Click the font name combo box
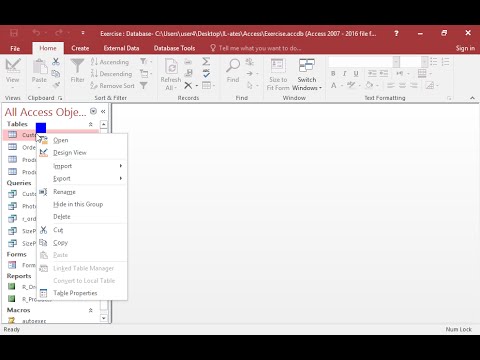Screen dimensions: 480x360 pos(364,62)
